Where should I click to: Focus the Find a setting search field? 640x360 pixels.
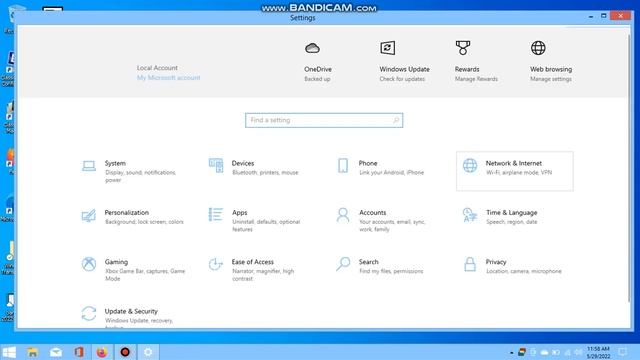coord(324,120)
